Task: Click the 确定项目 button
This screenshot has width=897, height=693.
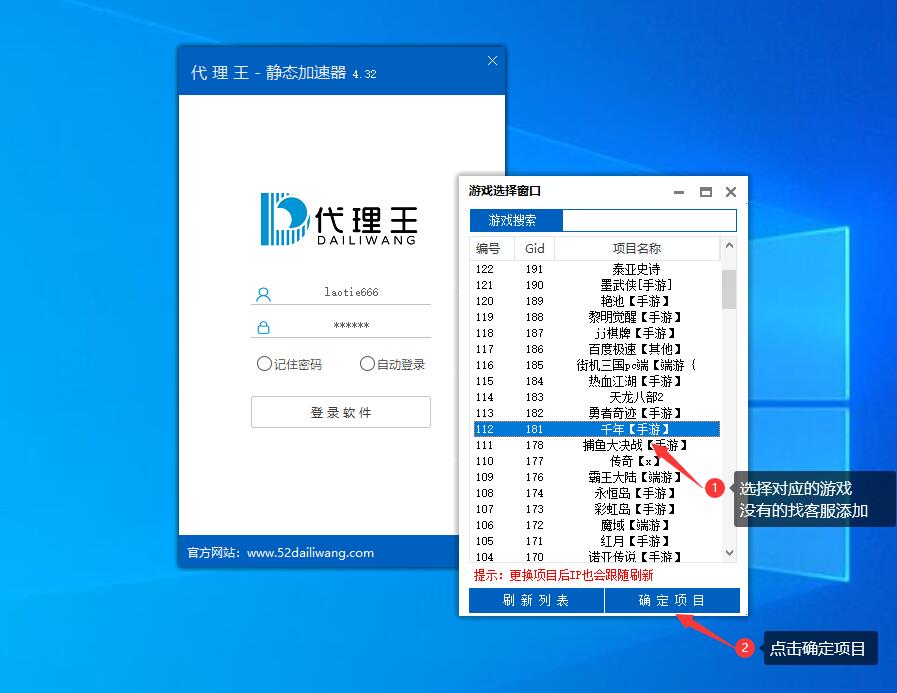Action: 672,600
